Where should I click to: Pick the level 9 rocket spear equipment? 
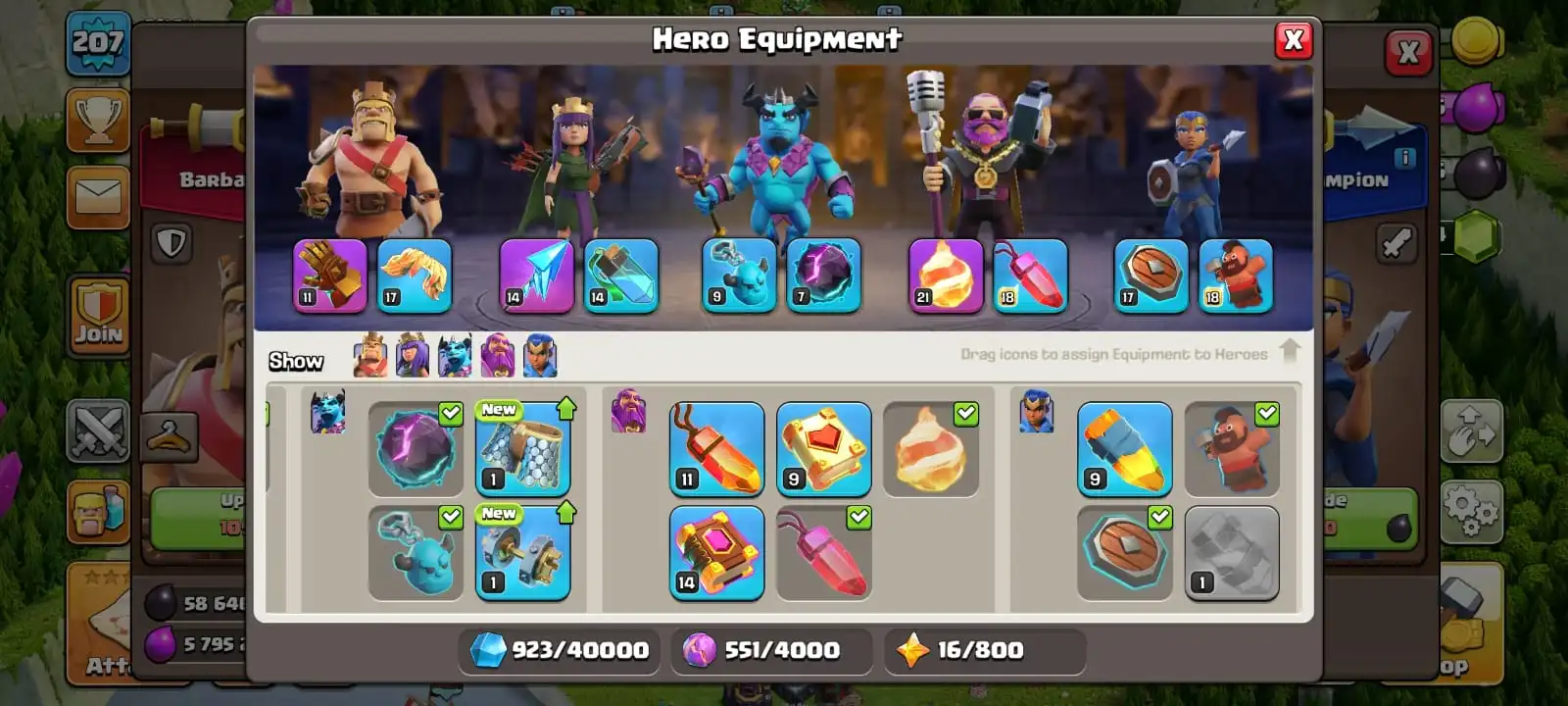click(1125, 449)
